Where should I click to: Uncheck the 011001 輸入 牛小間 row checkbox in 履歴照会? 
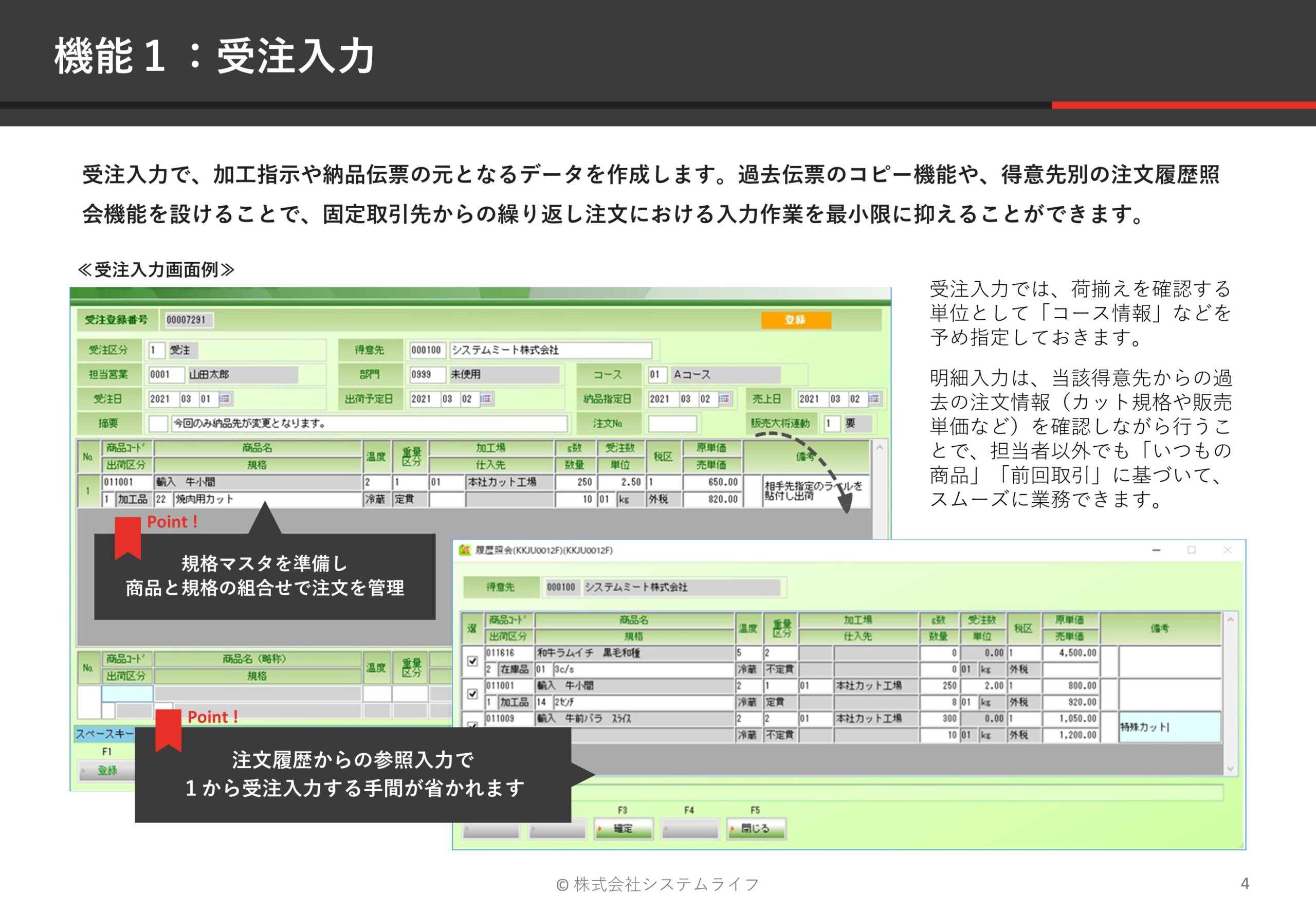pyautogui.click(x=472, y=694)
